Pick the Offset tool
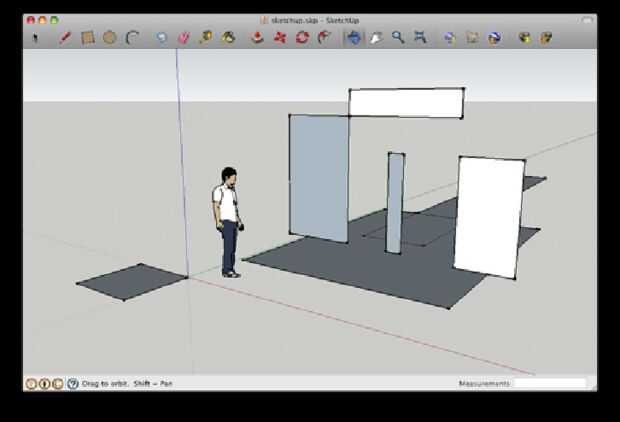Screen dimensions: 620x422 coord(324,38)
